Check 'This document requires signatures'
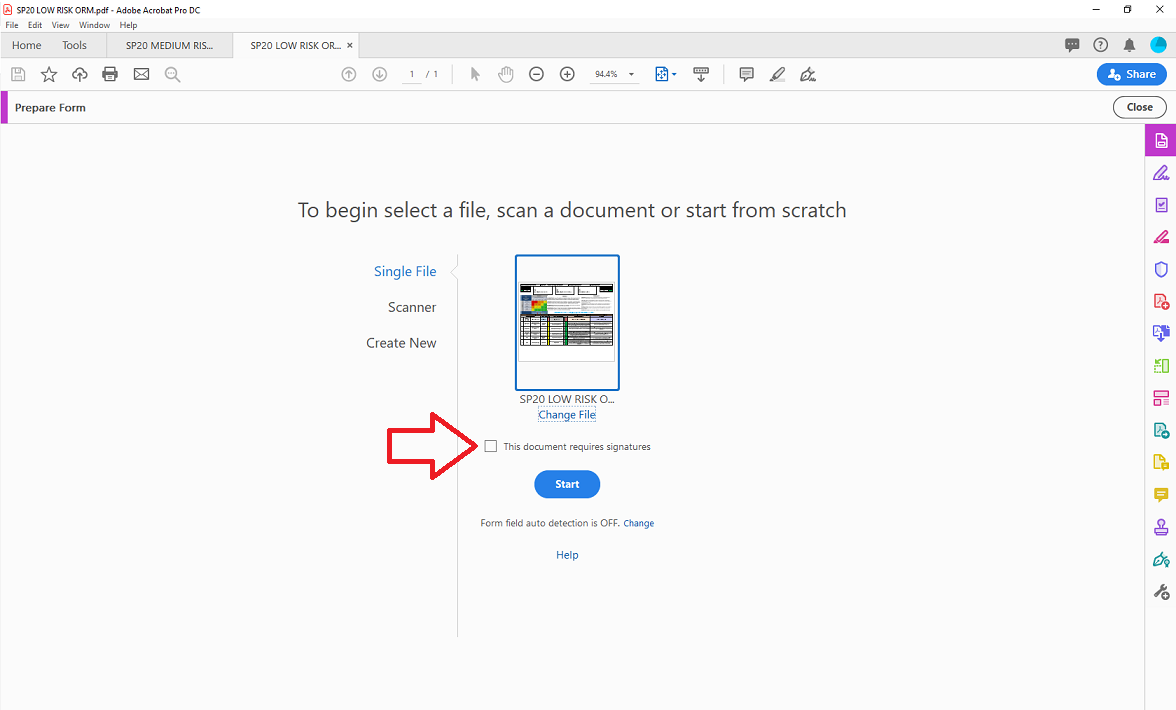The image size is (1176, 710). tap(490, 446)
